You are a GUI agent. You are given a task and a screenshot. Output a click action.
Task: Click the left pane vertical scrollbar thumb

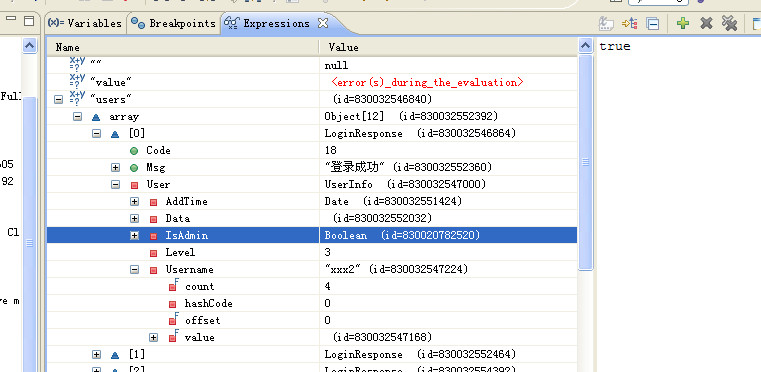pos(30,235)
